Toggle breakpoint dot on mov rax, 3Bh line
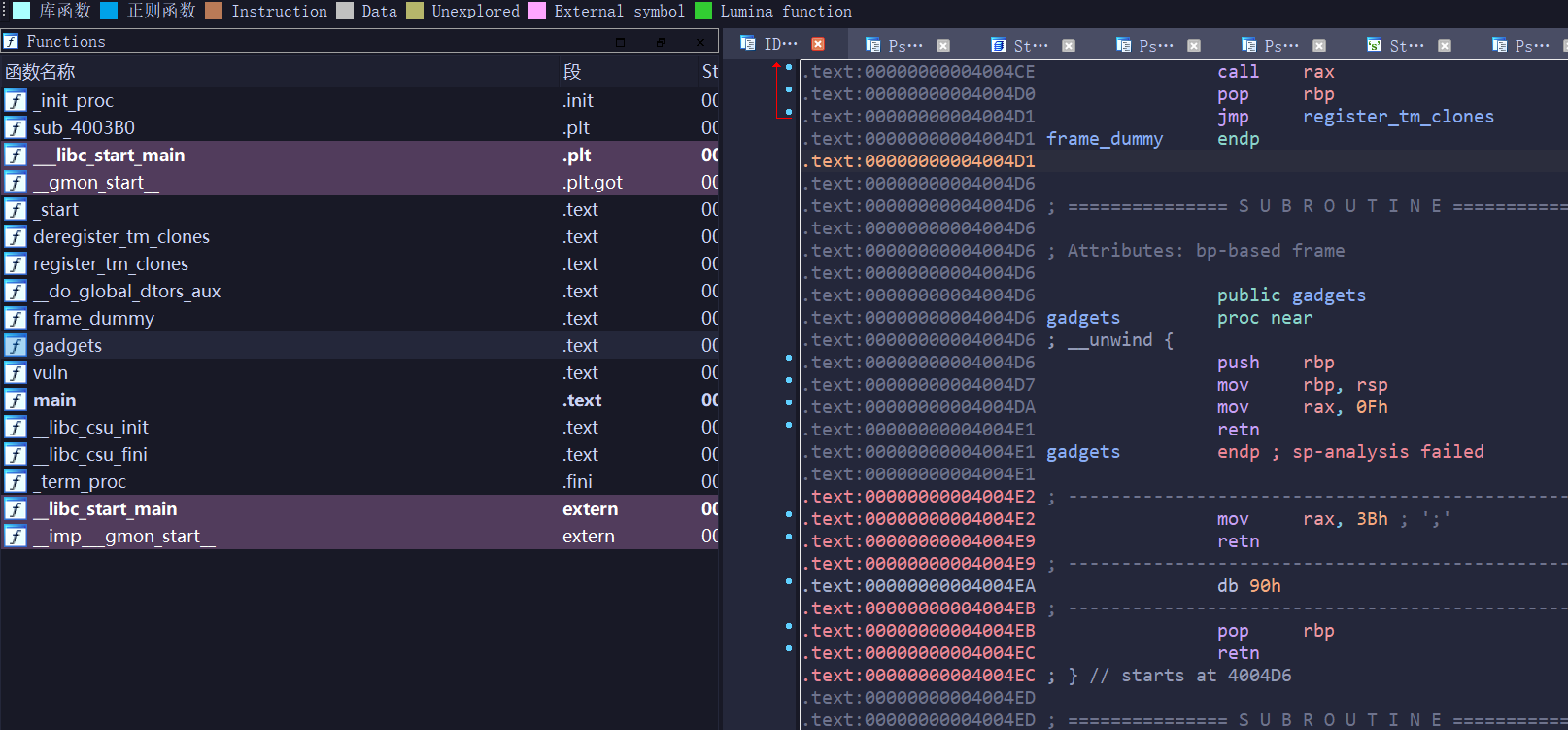This screenshot has width=1568, height=730. pos(789,514)
